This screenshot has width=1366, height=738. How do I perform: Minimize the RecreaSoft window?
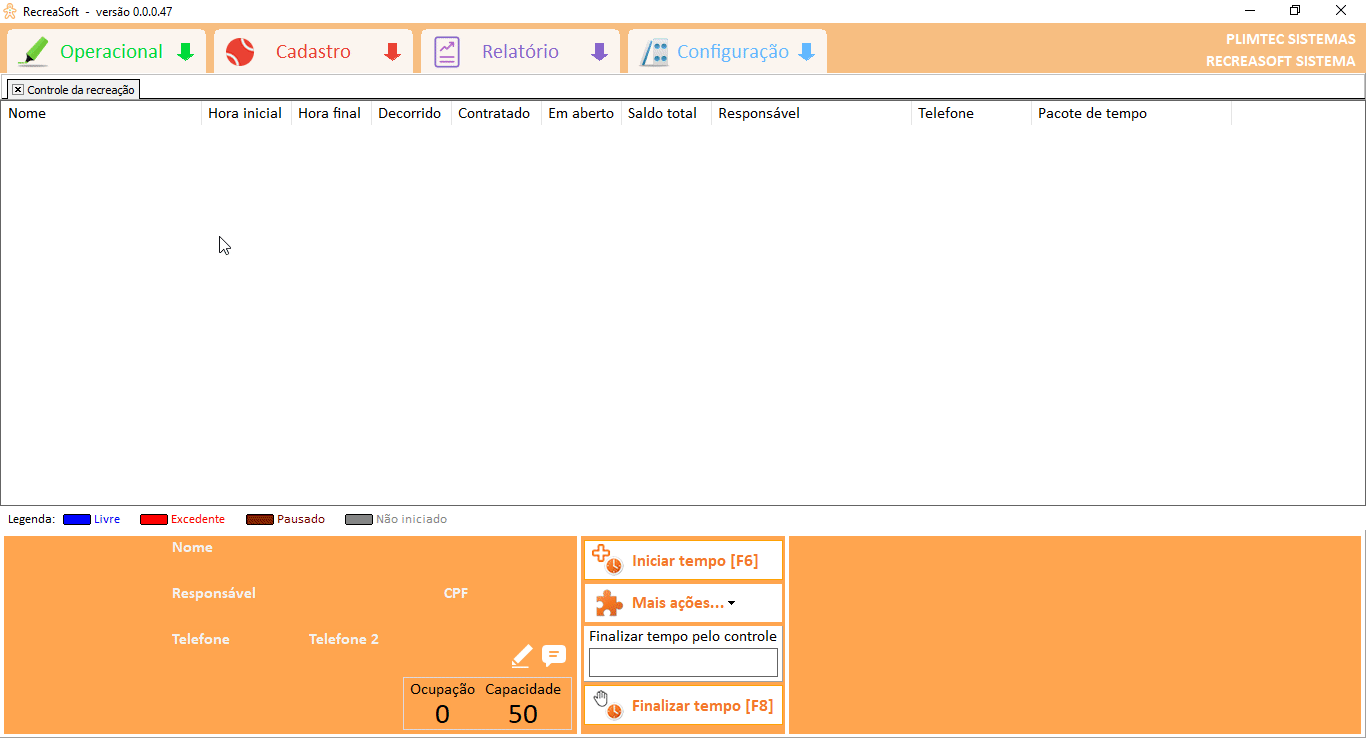point(1249,10)
